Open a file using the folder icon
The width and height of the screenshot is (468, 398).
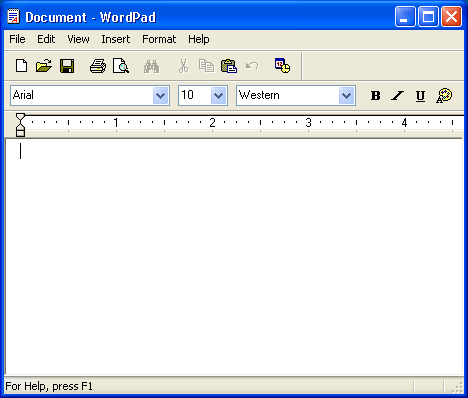[44, 66]
